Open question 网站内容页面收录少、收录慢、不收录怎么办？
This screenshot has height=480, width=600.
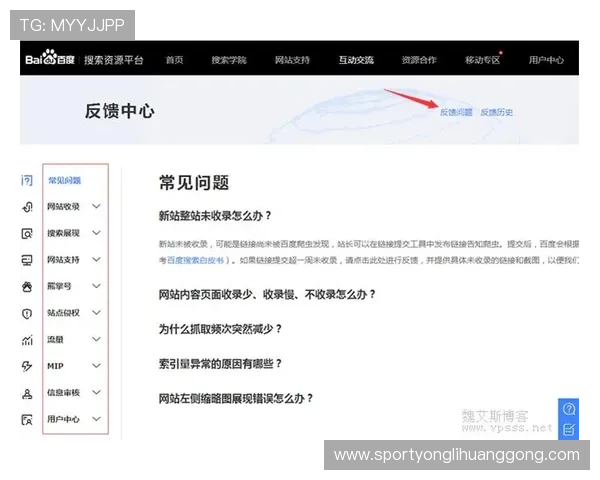coord(267,295)
